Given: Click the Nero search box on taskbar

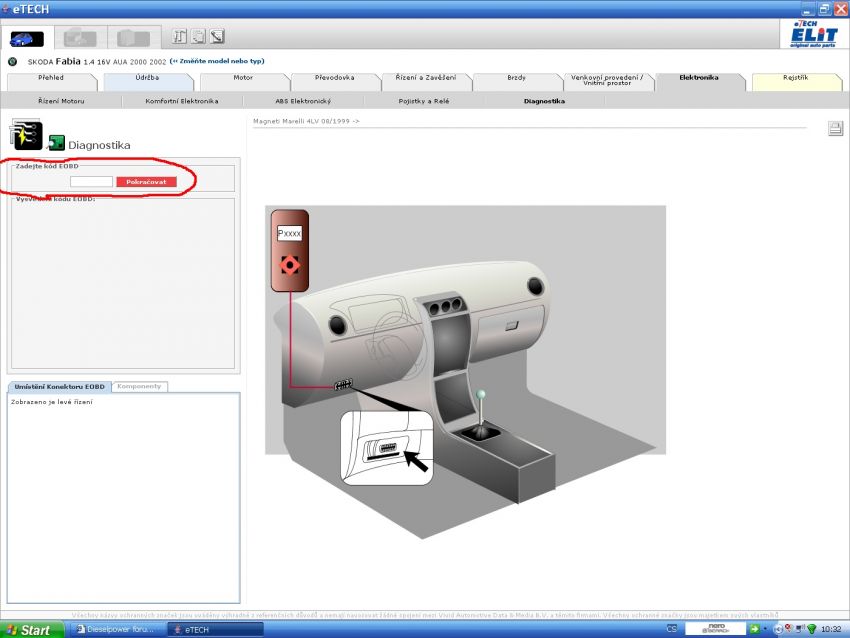Looking at the screenshot, I should pyautogui.click(x=716, y=629).
